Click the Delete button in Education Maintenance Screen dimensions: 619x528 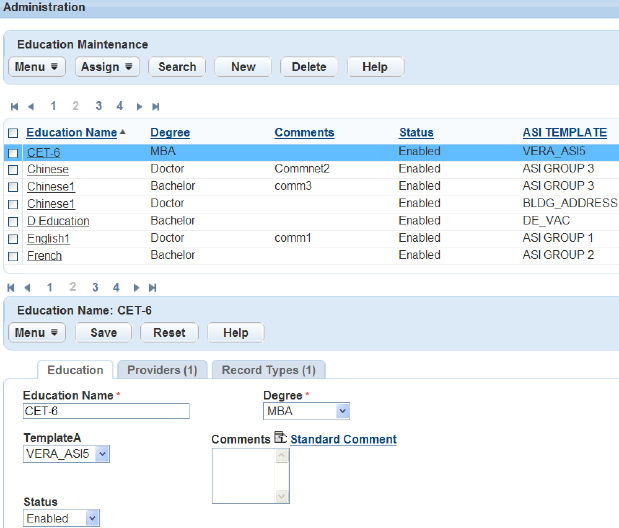tap(309, 67)
